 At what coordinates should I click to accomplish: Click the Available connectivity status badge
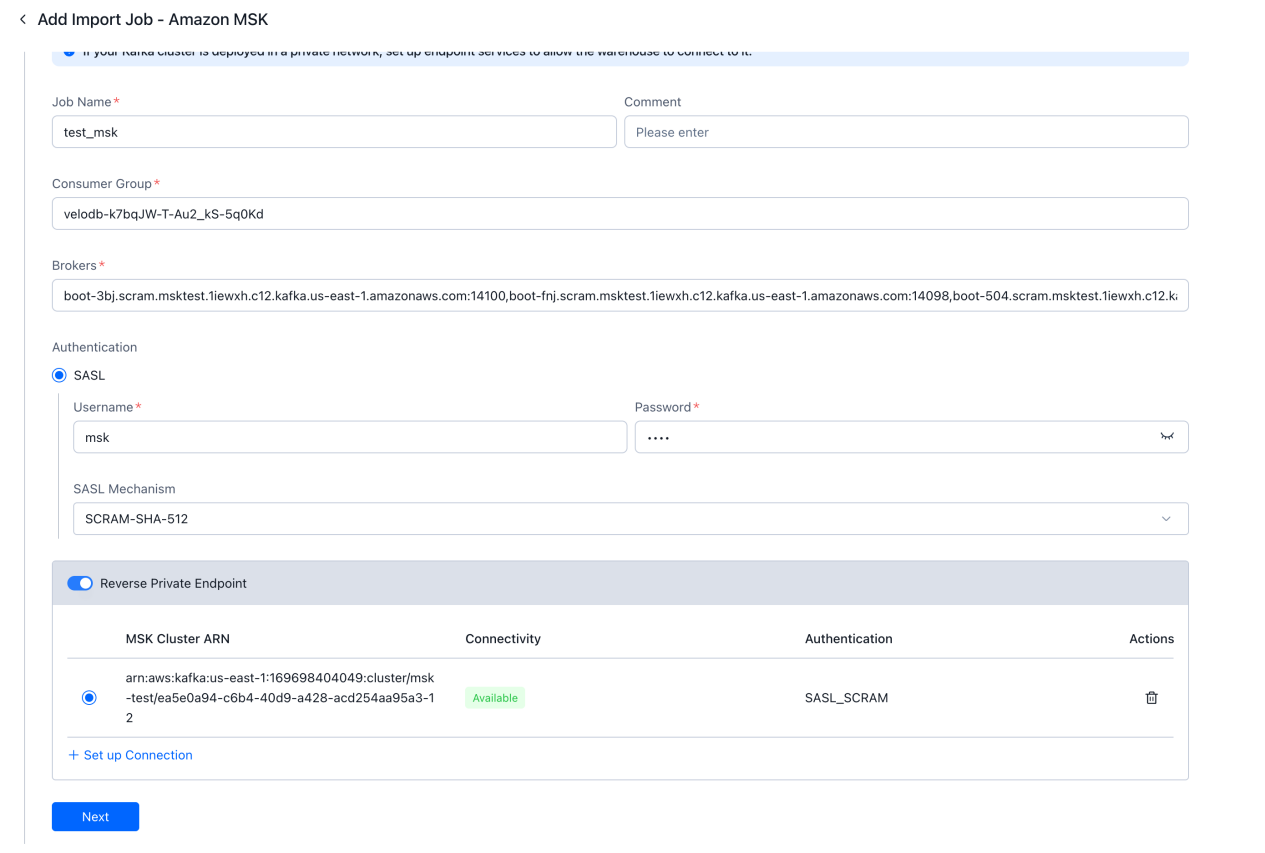click(x=495, y=698)
